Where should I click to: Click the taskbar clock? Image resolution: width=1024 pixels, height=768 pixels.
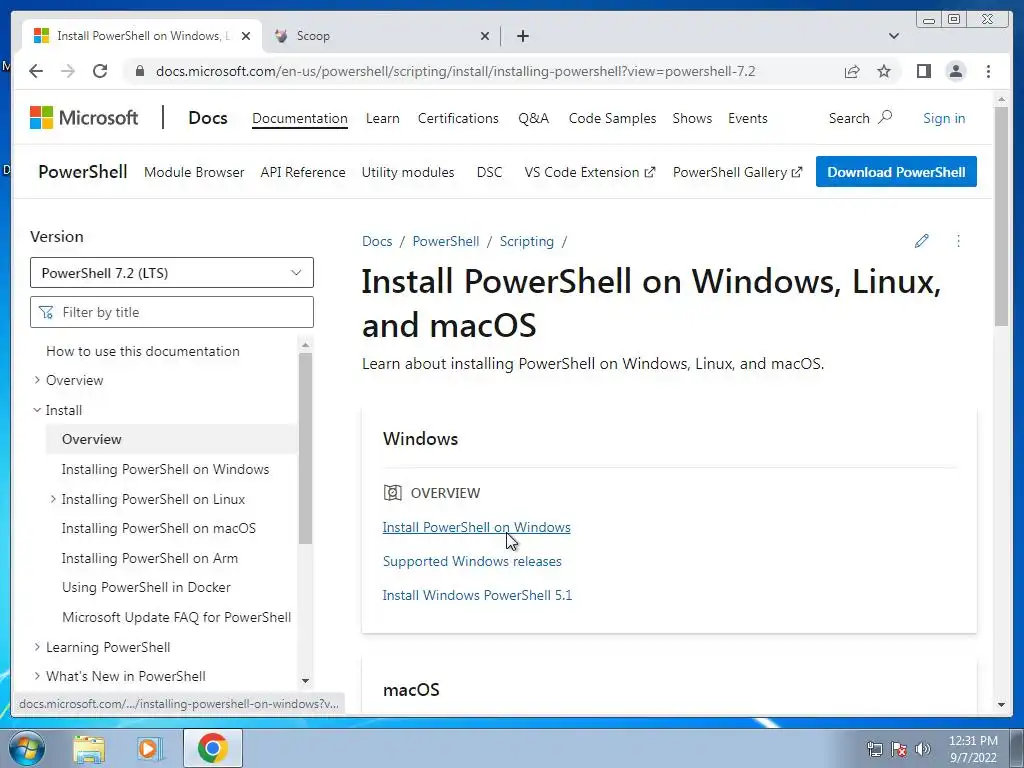coord(973,749)
